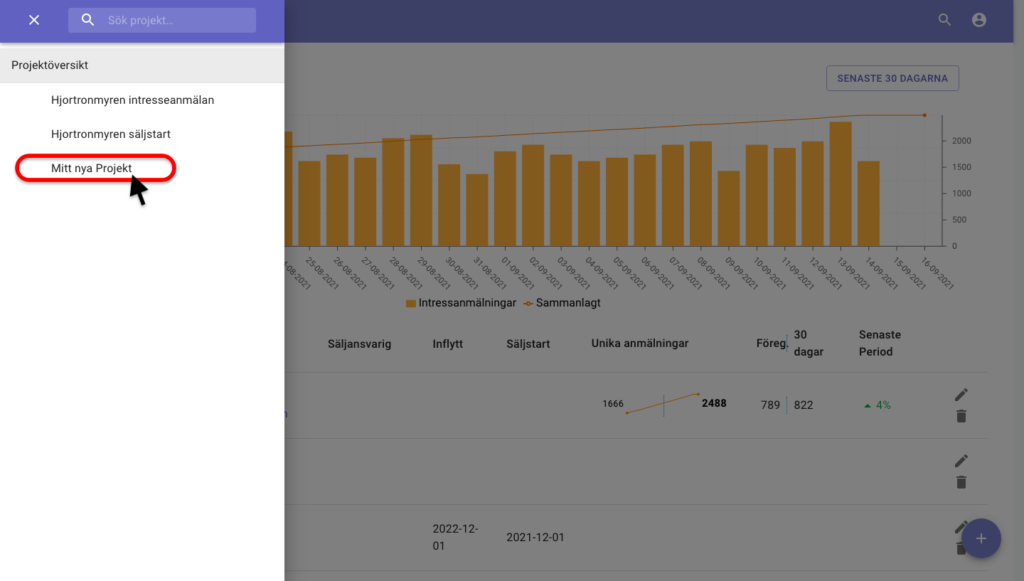Focus the Sök projekt search field
Image resolution: width=1024 pixels, height=581 pixels.
click(162, 20)
